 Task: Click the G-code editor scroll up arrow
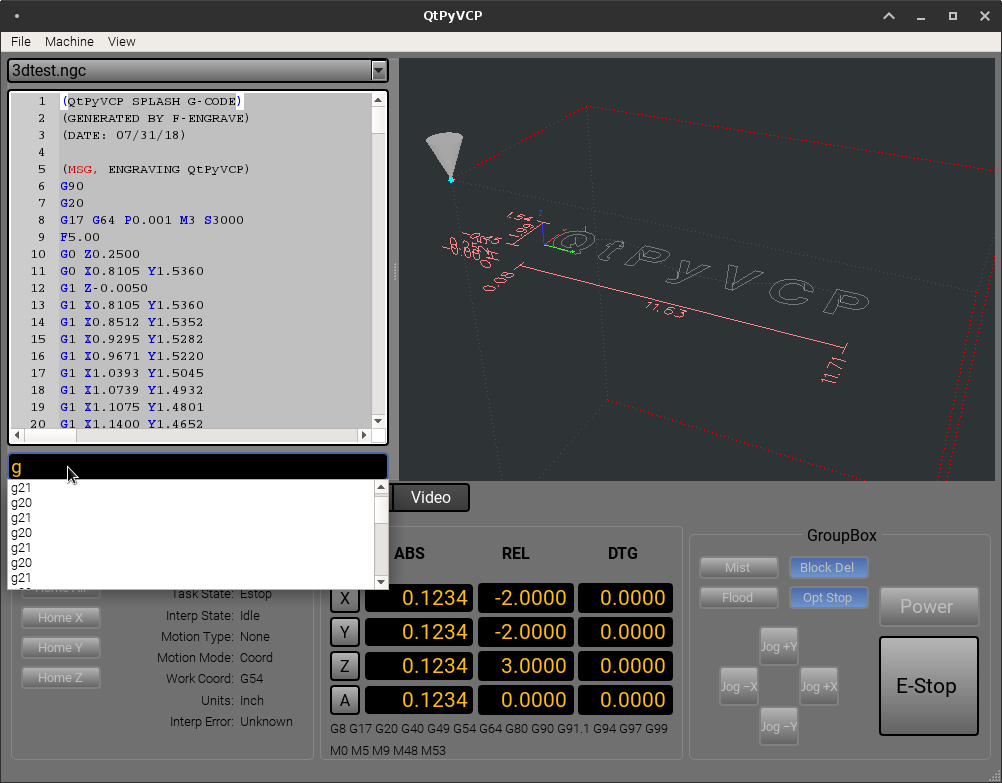(x=378, y=100)
